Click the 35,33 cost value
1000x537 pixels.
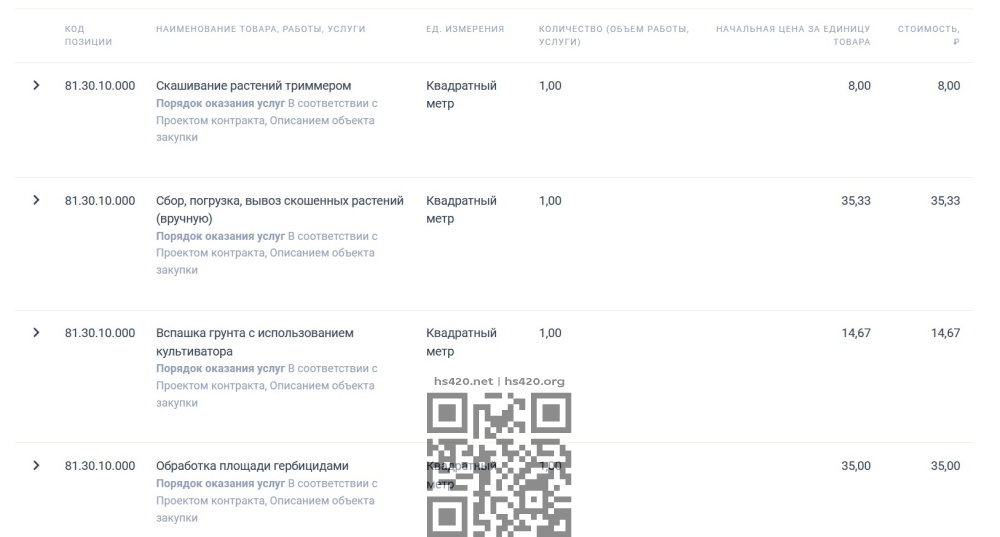(945, 200)
